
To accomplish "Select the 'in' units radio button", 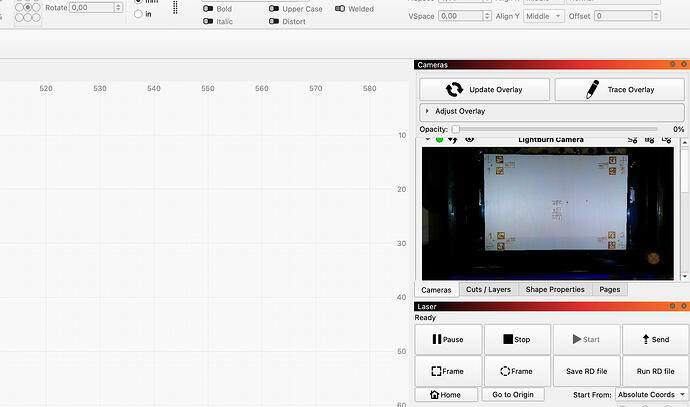I will (138, 14).
